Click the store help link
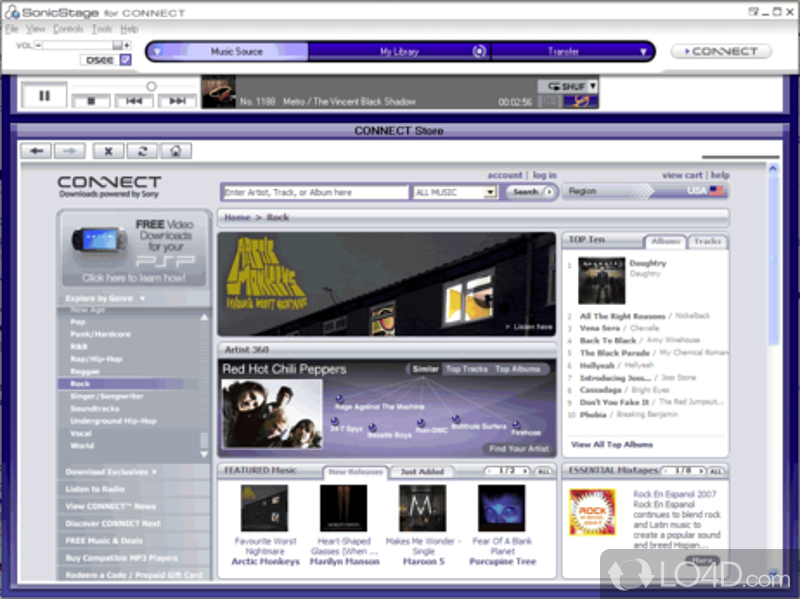The width and height of the screenshot is (800, 599). pos(720,175)
